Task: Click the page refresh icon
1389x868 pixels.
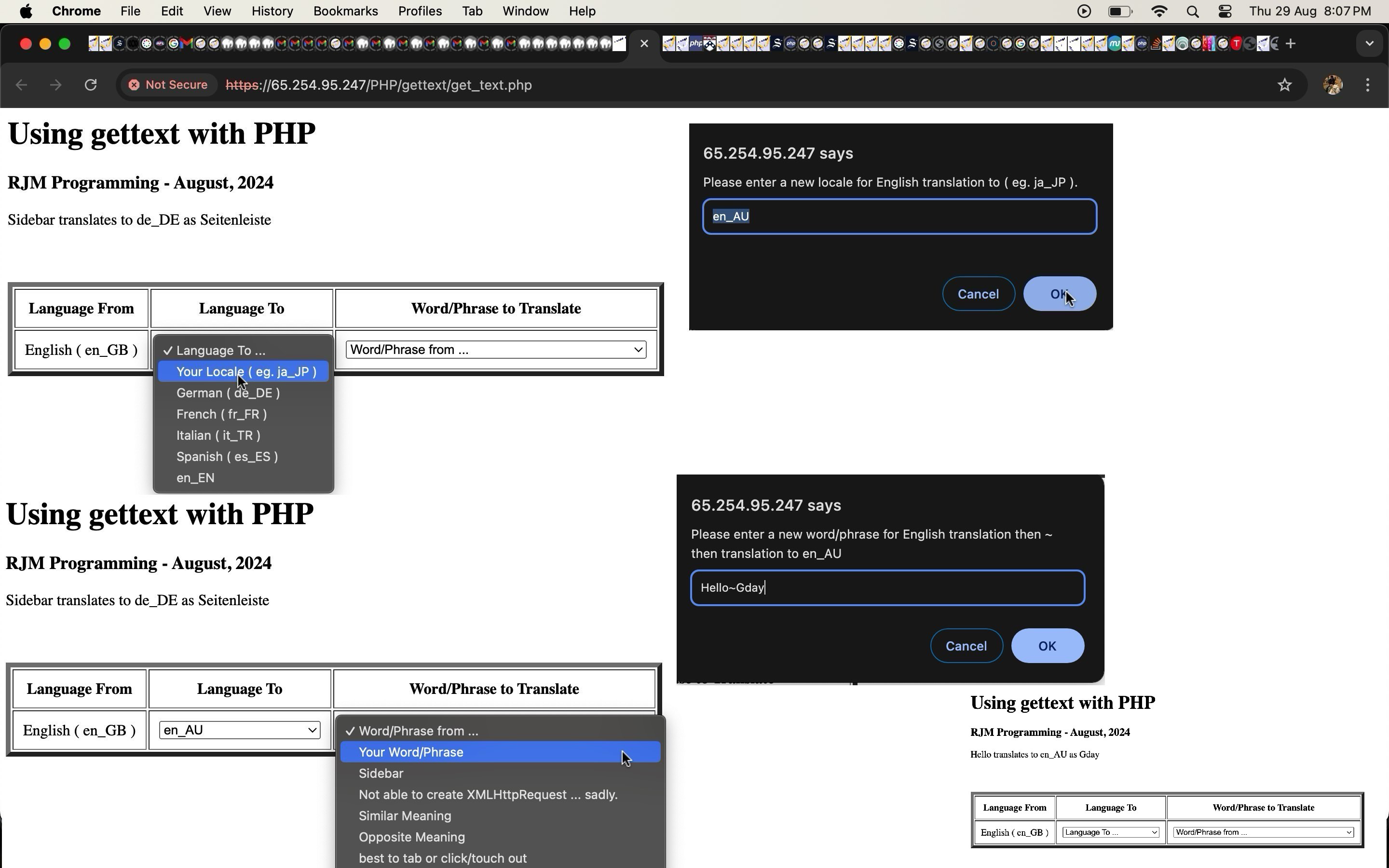Action: pos(90,85)
